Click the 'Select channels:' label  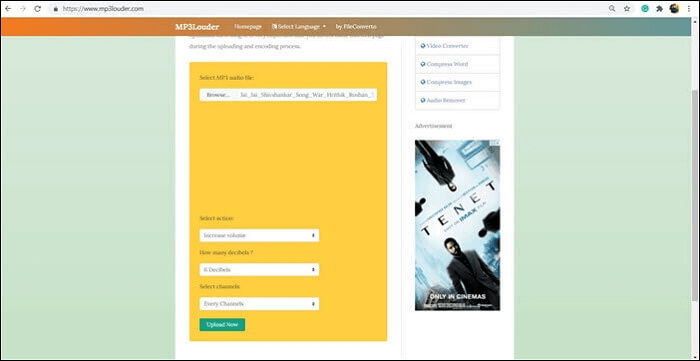coord(219,286)
